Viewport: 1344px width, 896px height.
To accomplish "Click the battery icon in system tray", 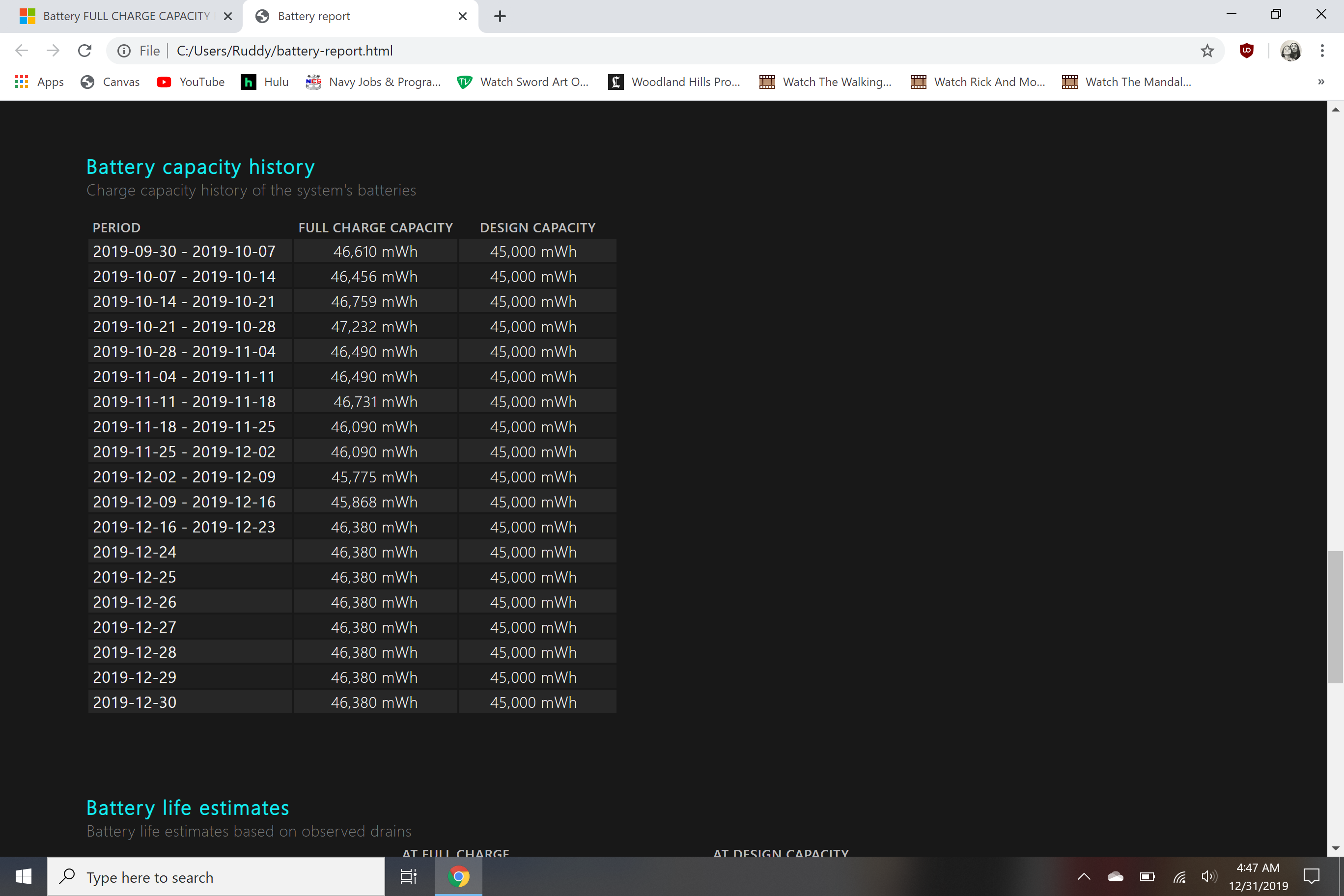I will click(x=1147, y=876).
